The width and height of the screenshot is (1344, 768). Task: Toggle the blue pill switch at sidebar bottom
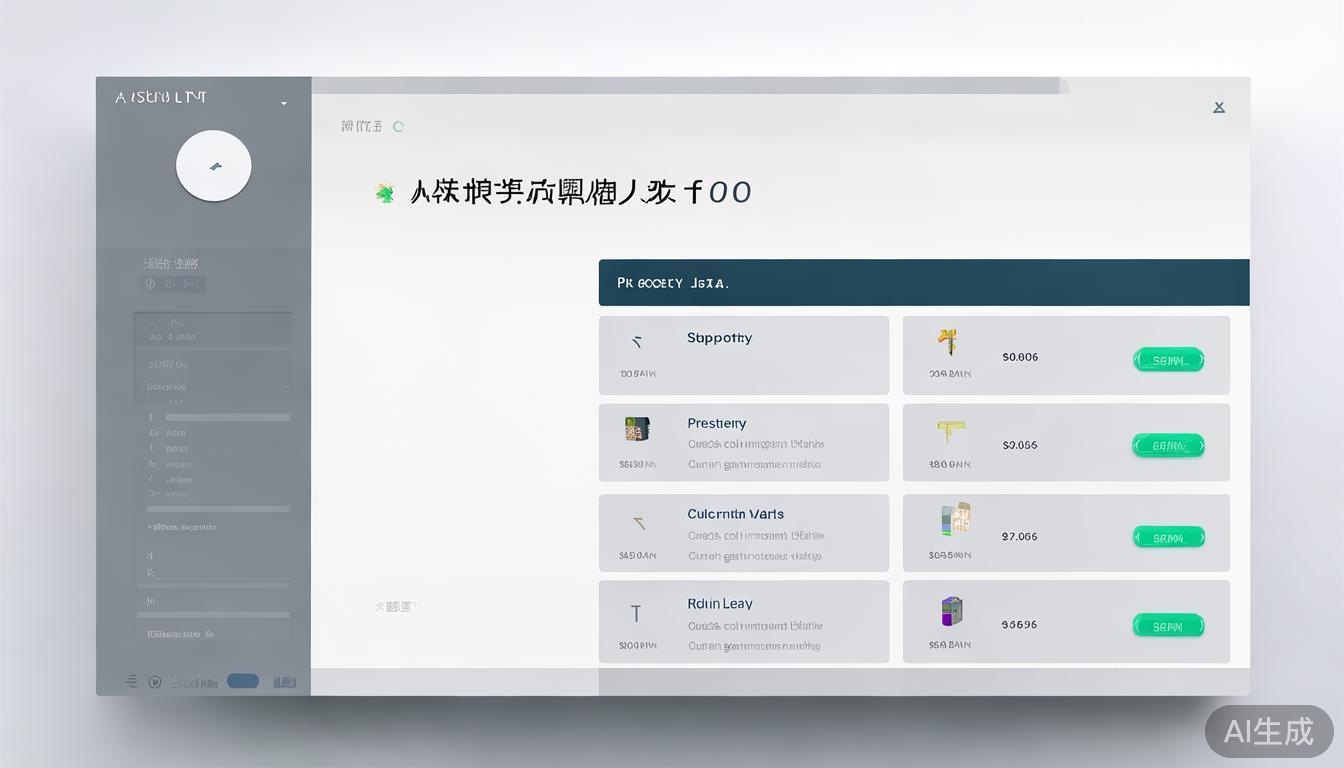pyautogui.click(x=243, y=681)
